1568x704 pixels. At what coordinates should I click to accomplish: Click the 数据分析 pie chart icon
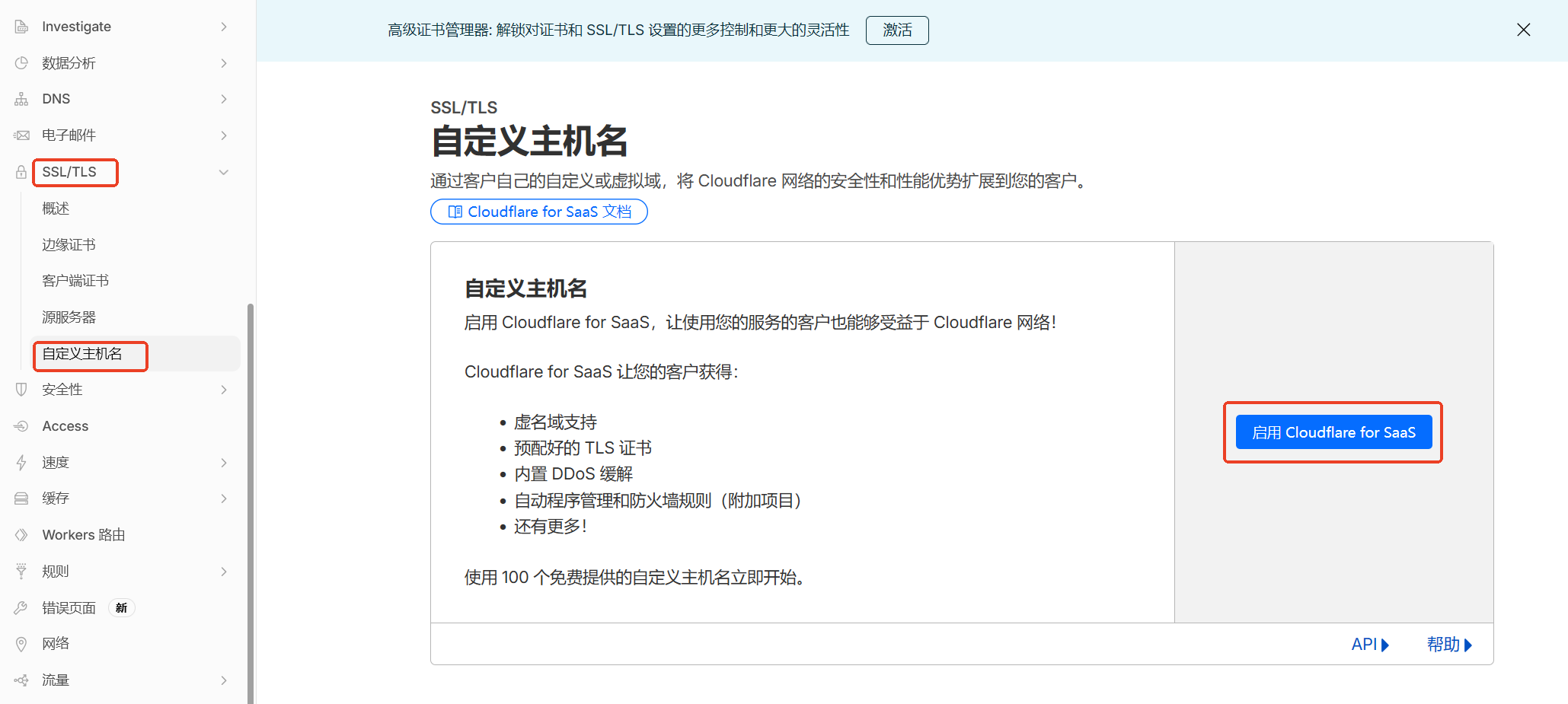click(x=21, y=63)
